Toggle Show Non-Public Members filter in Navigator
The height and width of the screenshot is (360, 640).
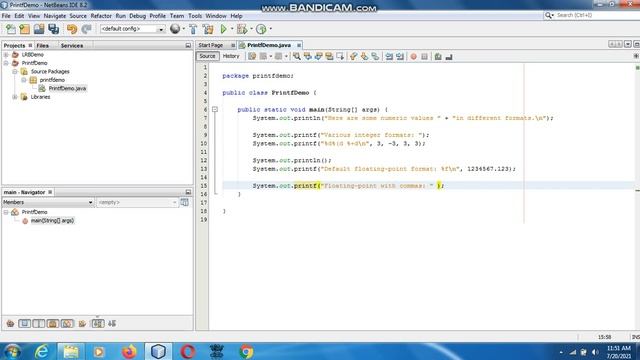coord(53,323)
